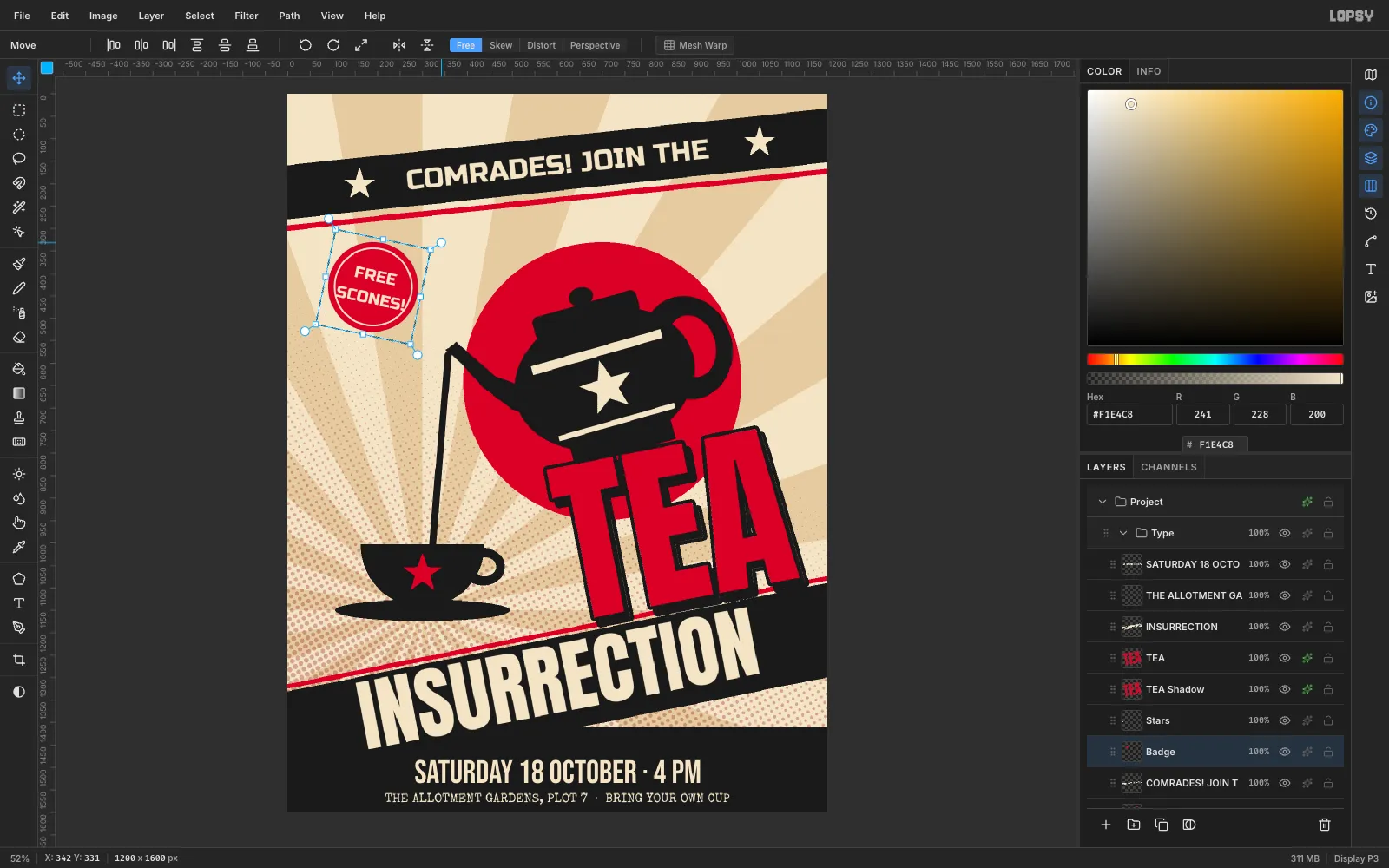Add a new layer with plus icon
This screenshot has width=1389, height=868.
point(1106,825)
